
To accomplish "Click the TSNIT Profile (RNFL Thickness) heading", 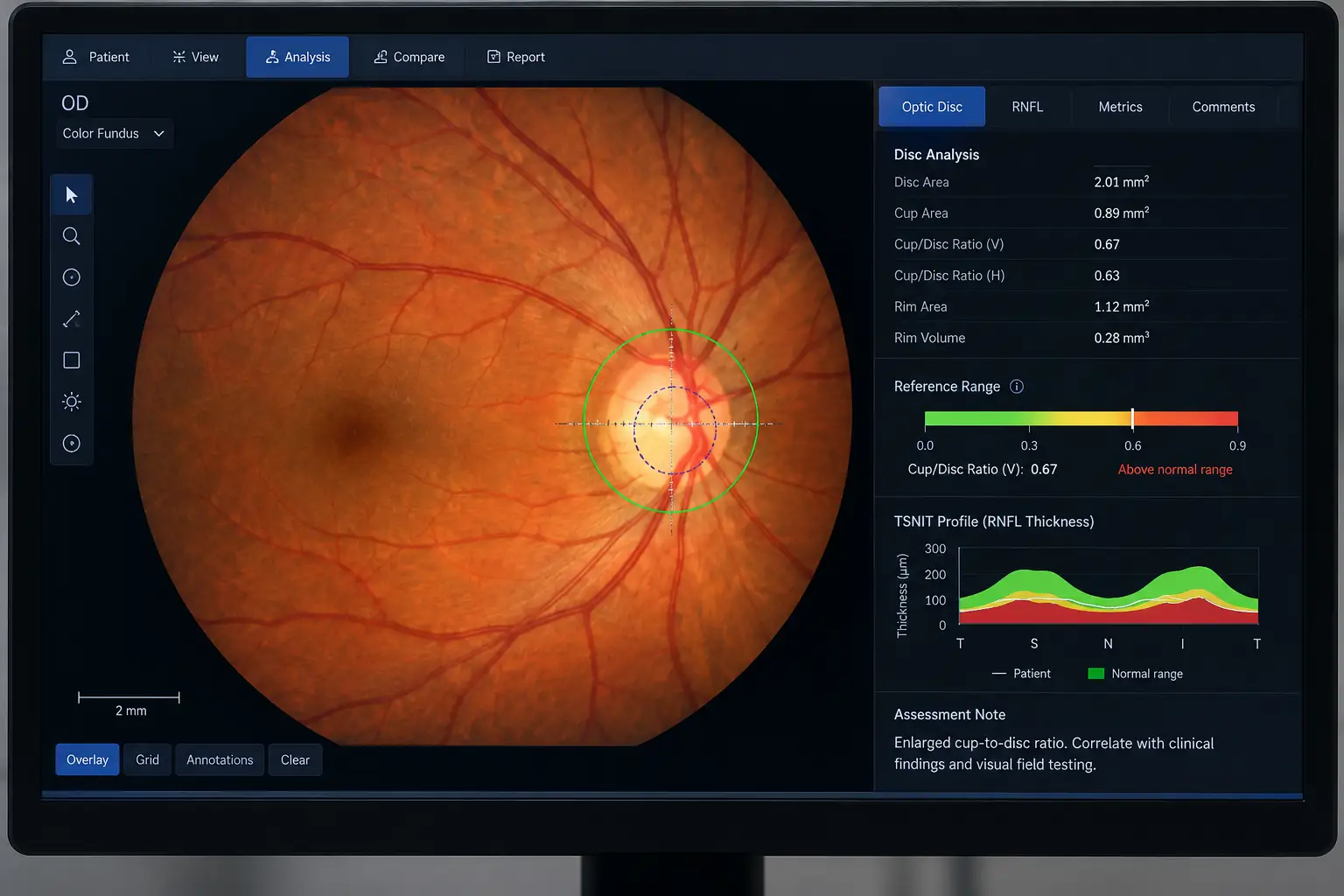I will click(994, 521).
